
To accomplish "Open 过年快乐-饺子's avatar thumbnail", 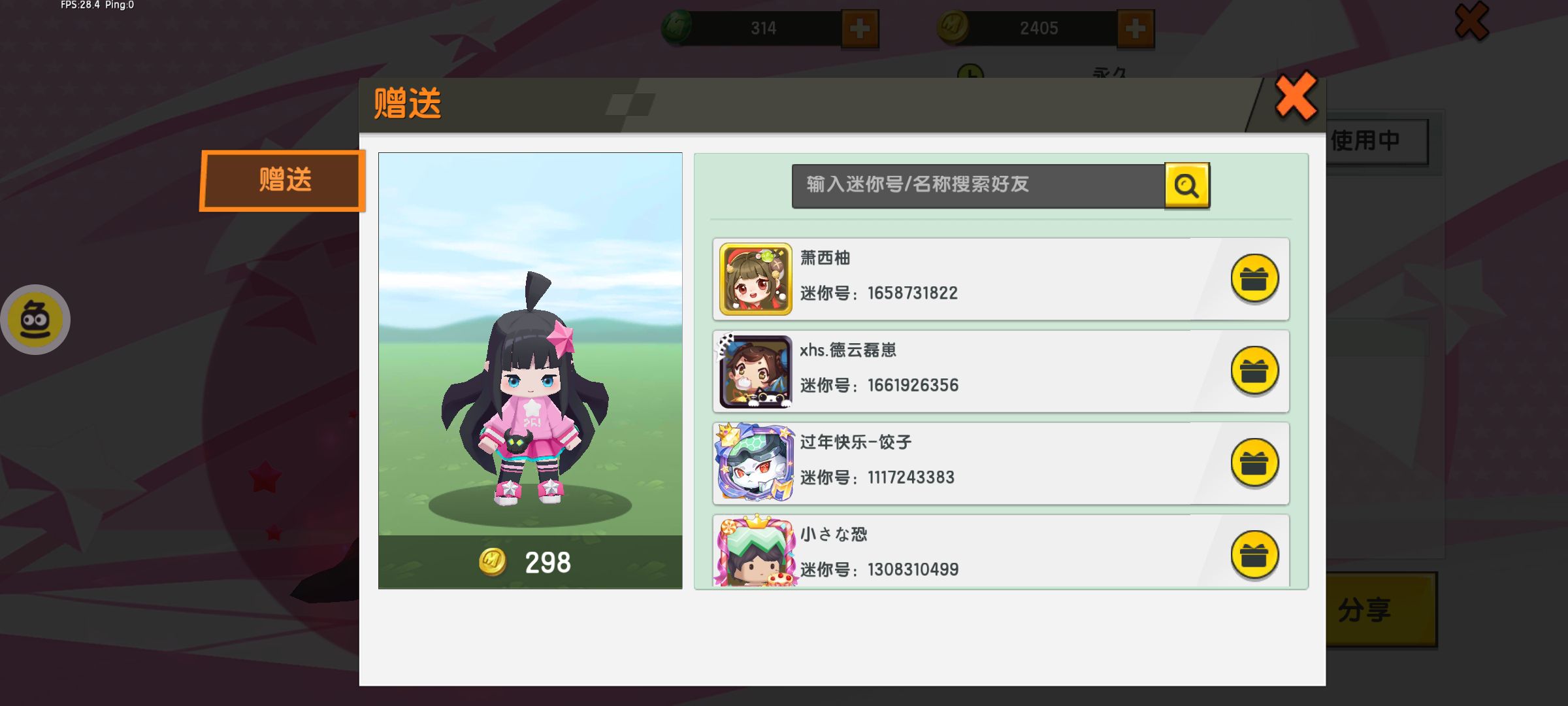I will (x=756, y=463).
